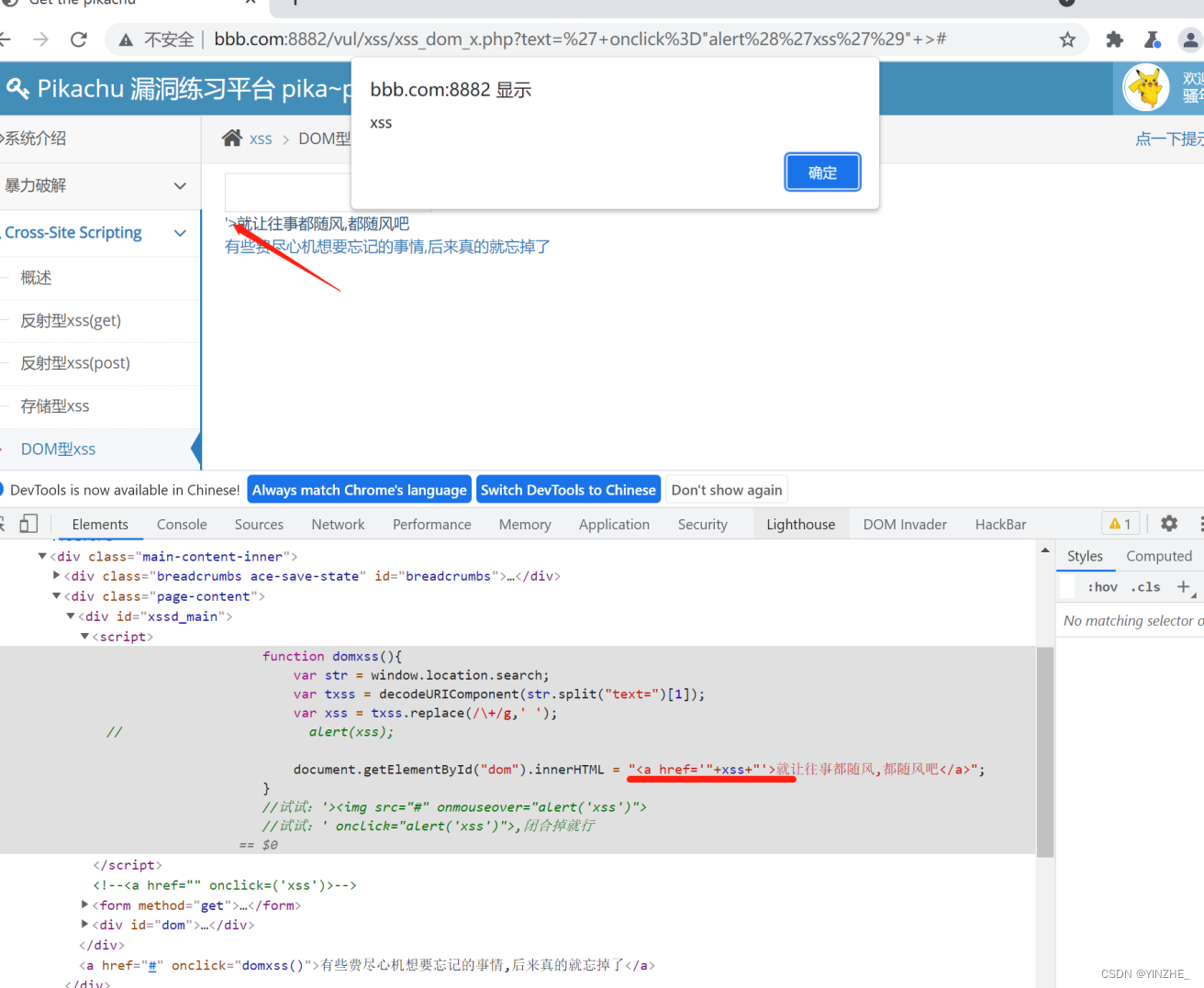Open the 概述 submenu item
The width and height of the screenshot is (1204, 988).
pos(100,278)
